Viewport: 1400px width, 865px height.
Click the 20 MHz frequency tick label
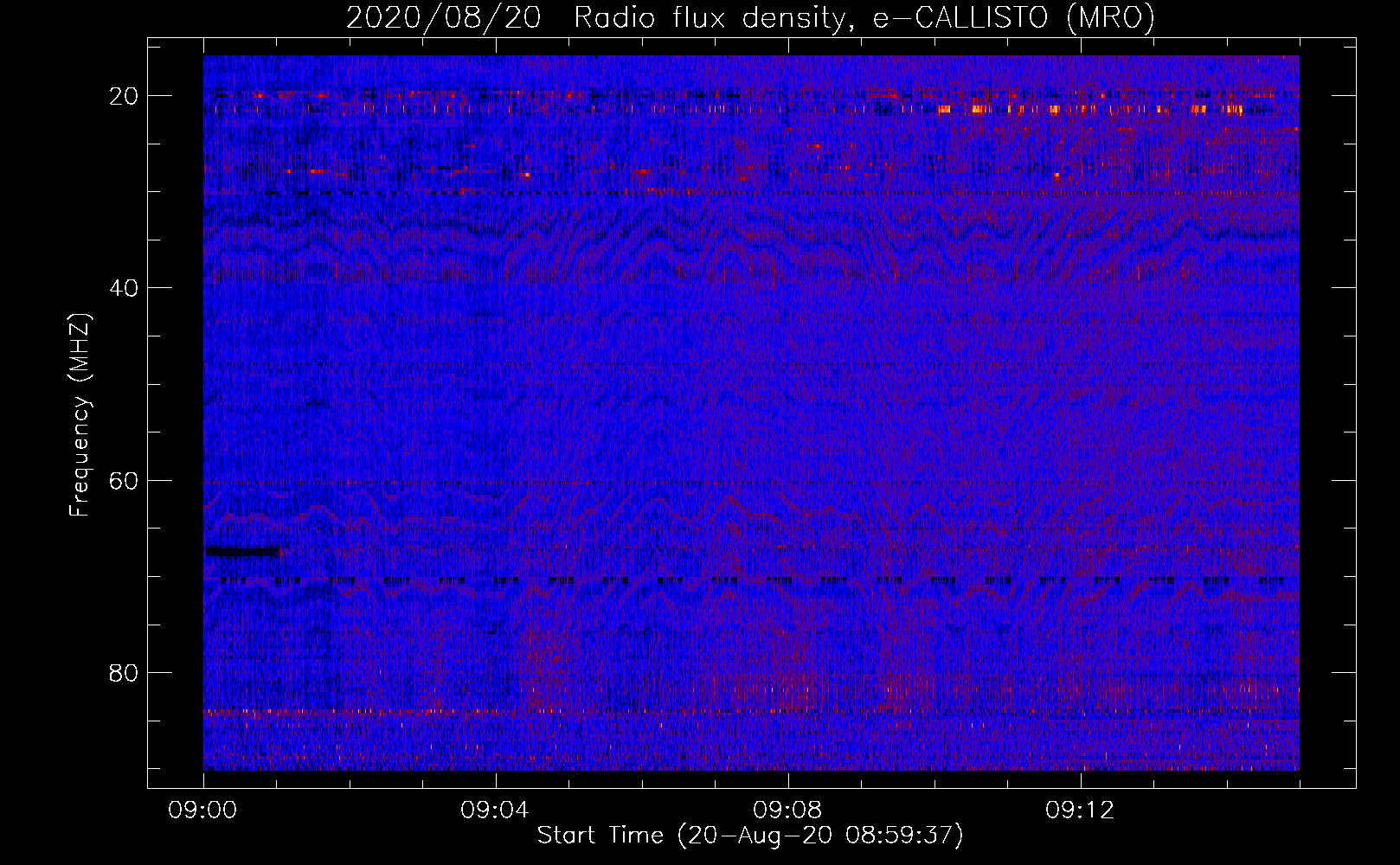tap(124, 96)
